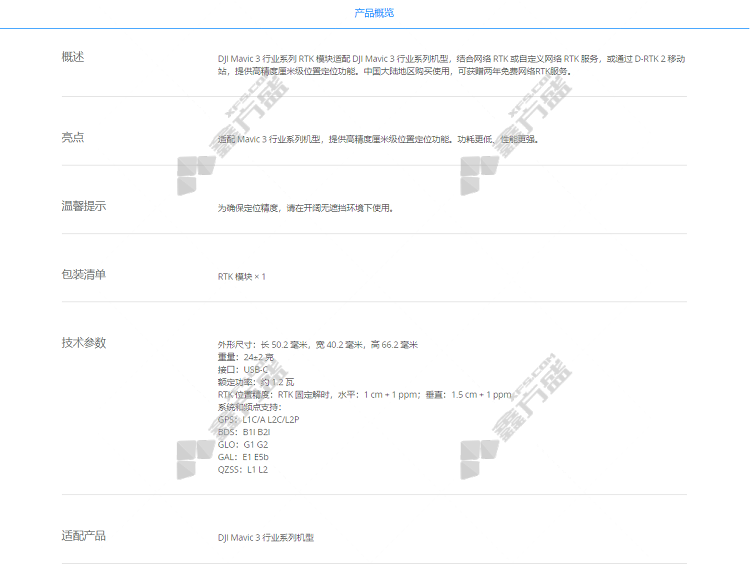Click the overview line starting 'DJI Mavic 3 行业系列 RTK 模块适配'
Viewport: 750px width, 565px height.
point(452,59)
